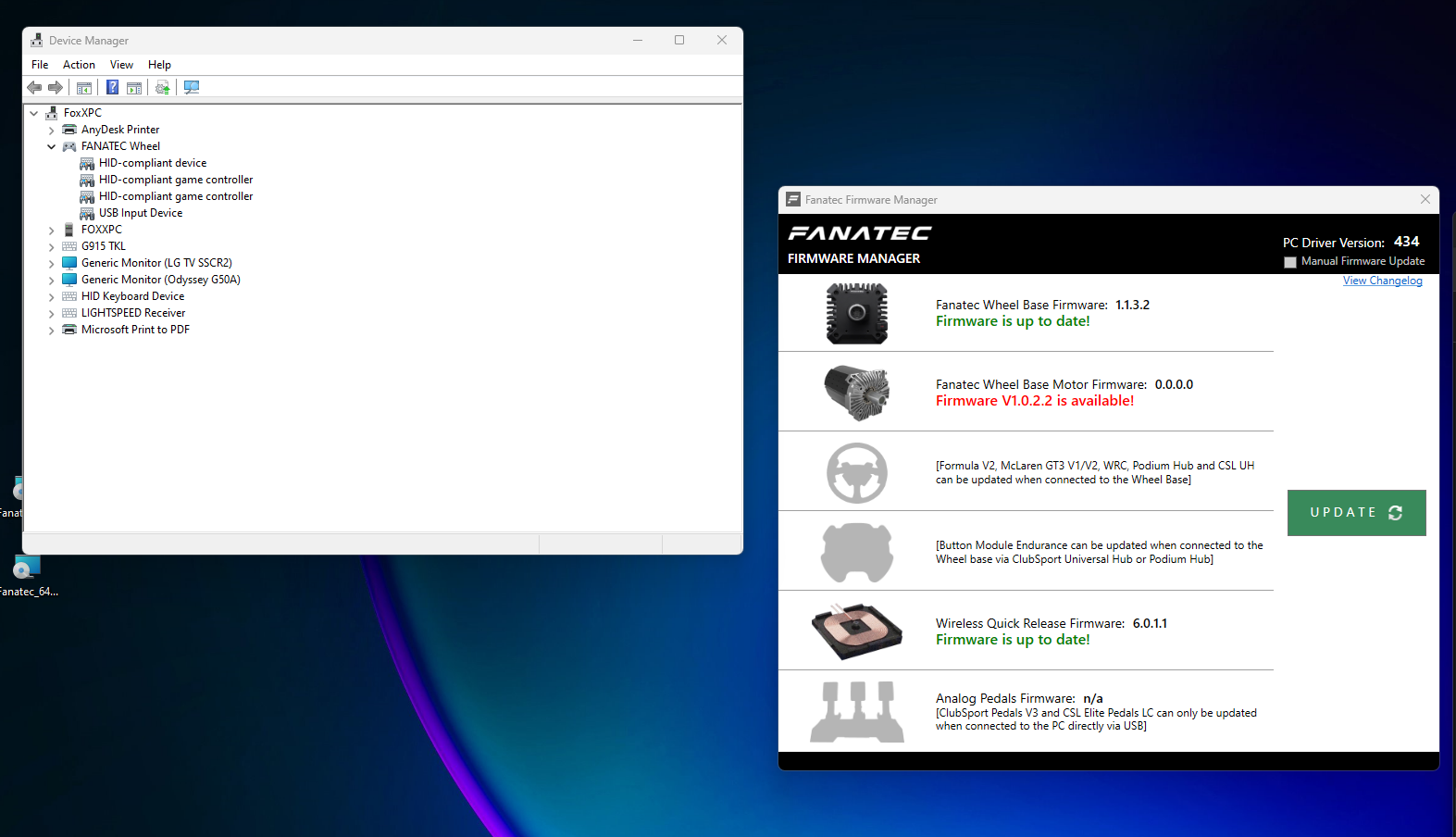Maximize the Device Manager window
This screenshot has height=837, width=1456.
click(x=679, y=40)
